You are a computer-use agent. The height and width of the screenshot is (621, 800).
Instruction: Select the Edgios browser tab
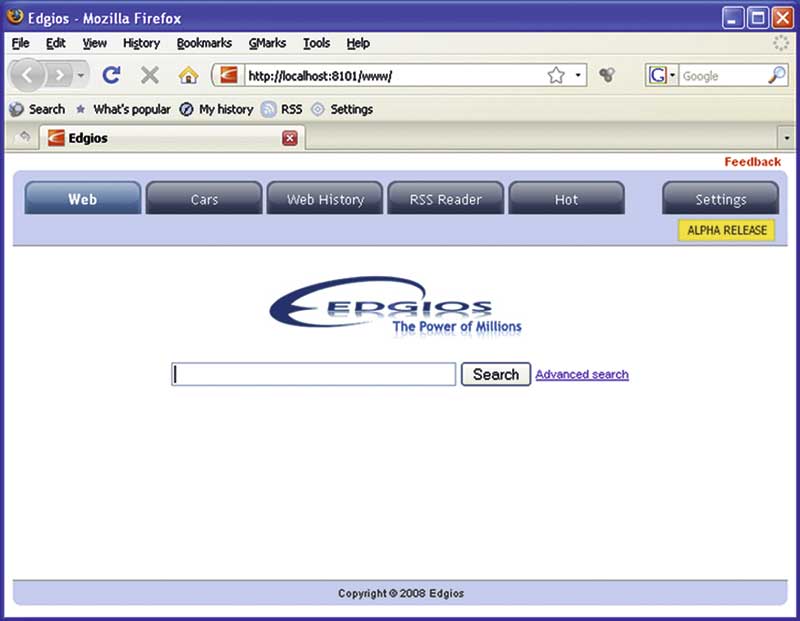coord(172,138)
